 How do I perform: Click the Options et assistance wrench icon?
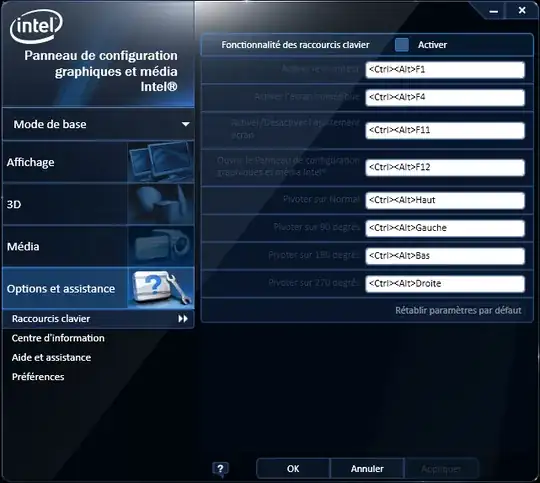point(161,288)
